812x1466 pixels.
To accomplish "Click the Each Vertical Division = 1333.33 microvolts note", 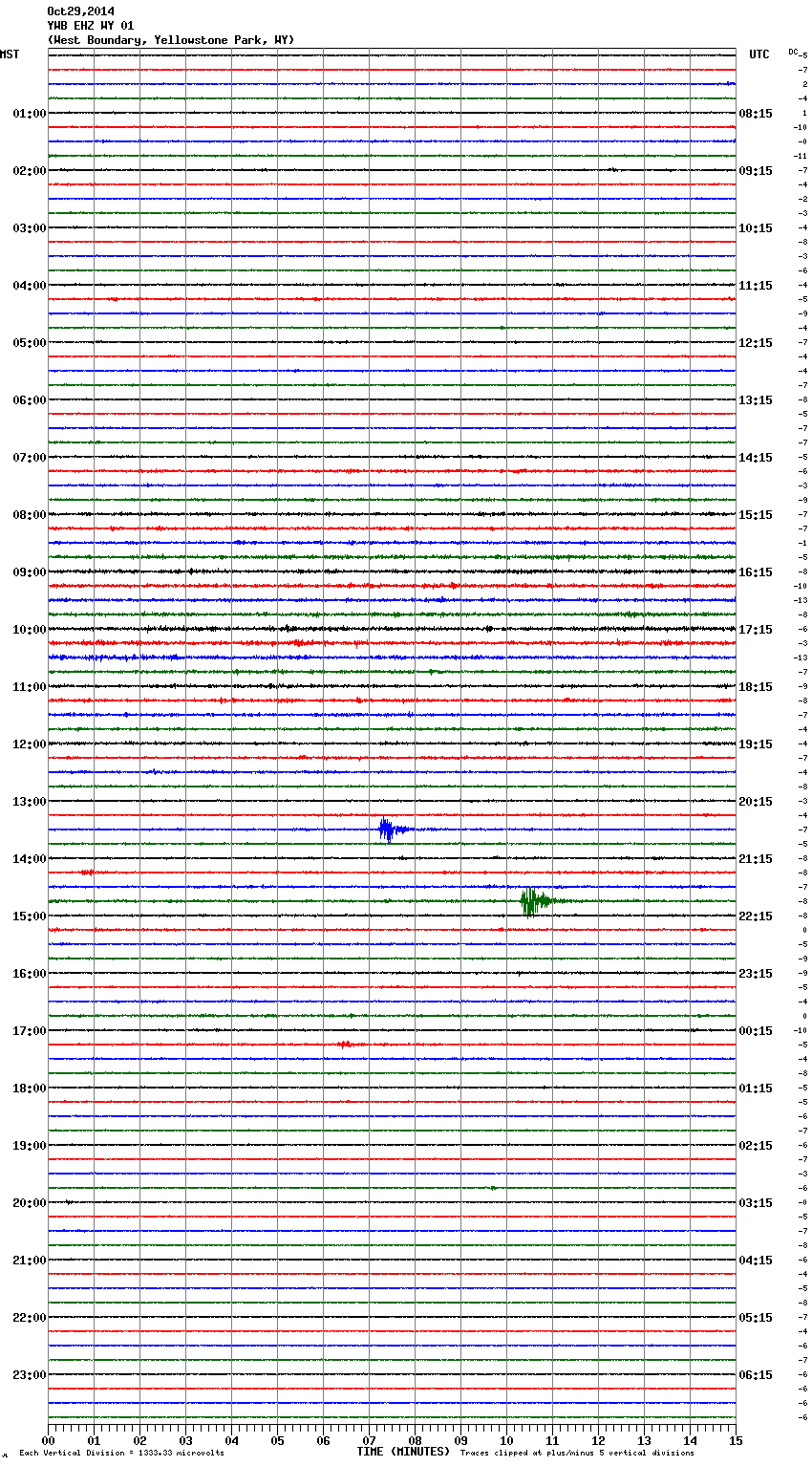I will click(121, 1454).
